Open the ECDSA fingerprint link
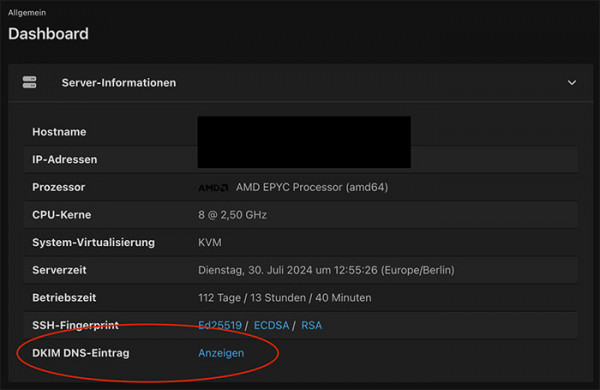Image resolution: width=600 pixels, height=390 pixels. click(x=271, y=325)
